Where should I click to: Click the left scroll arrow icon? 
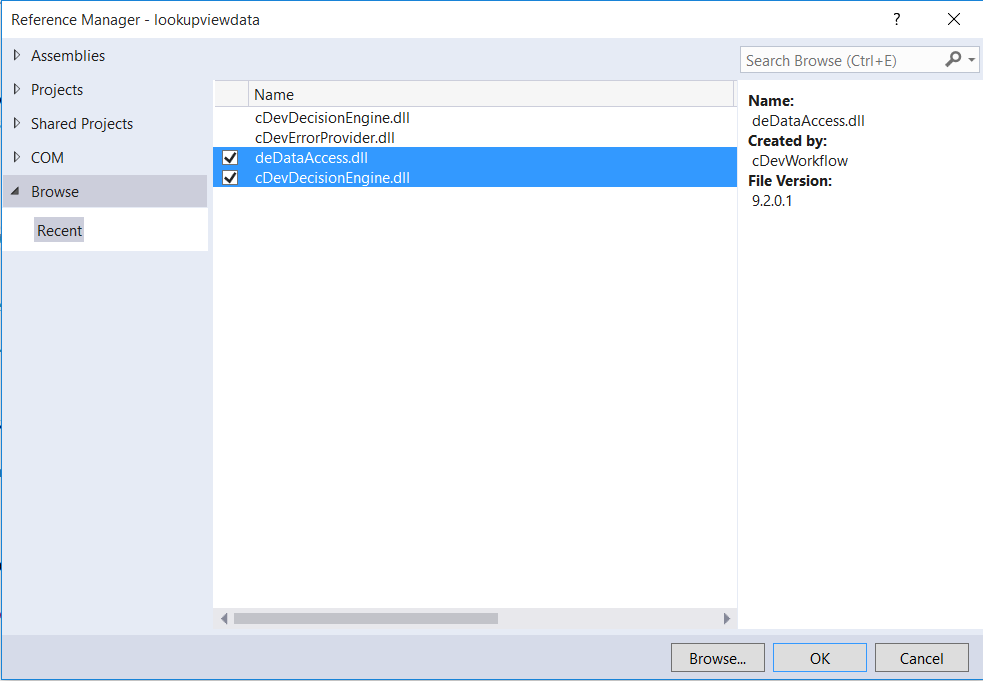coord(223,618)
